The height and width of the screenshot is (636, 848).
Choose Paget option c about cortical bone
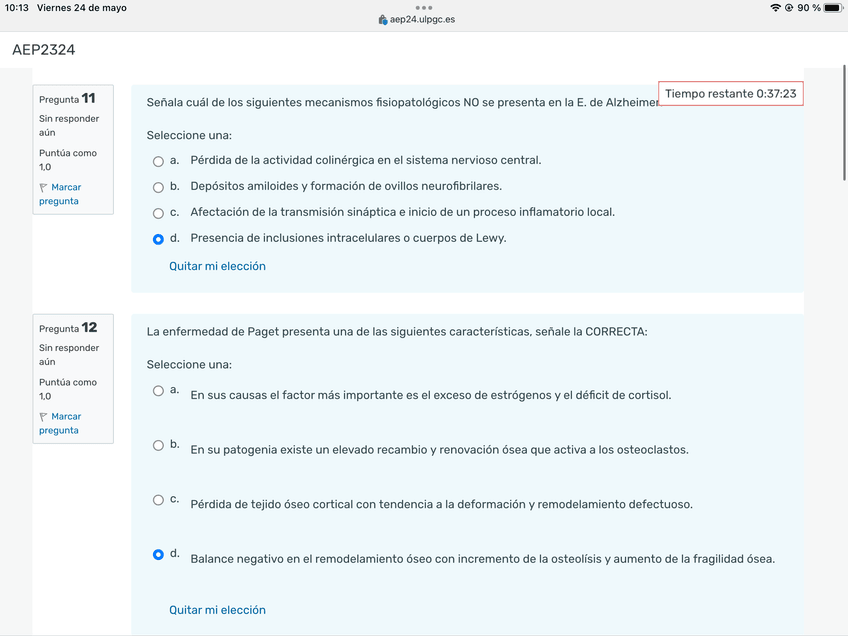point(158,500)
